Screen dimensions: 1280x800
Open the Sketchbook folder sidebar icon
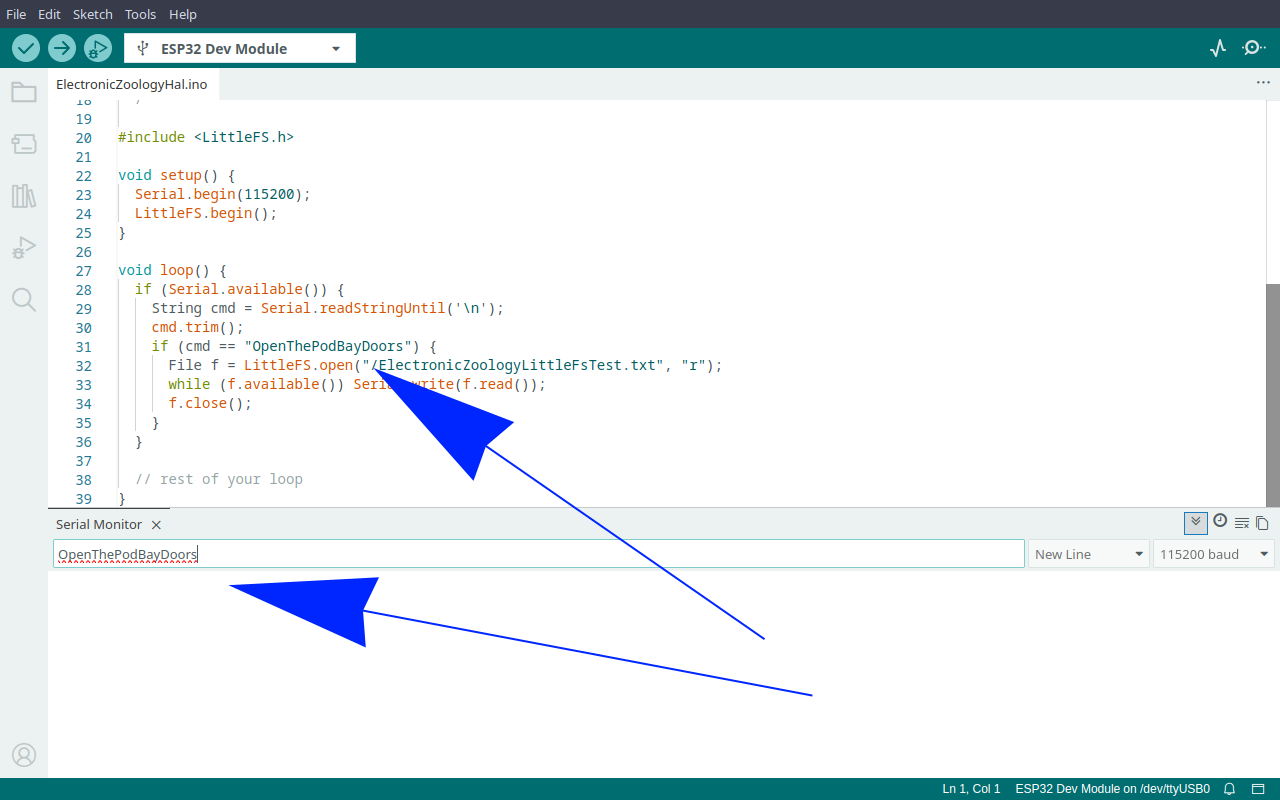[24, 92]
